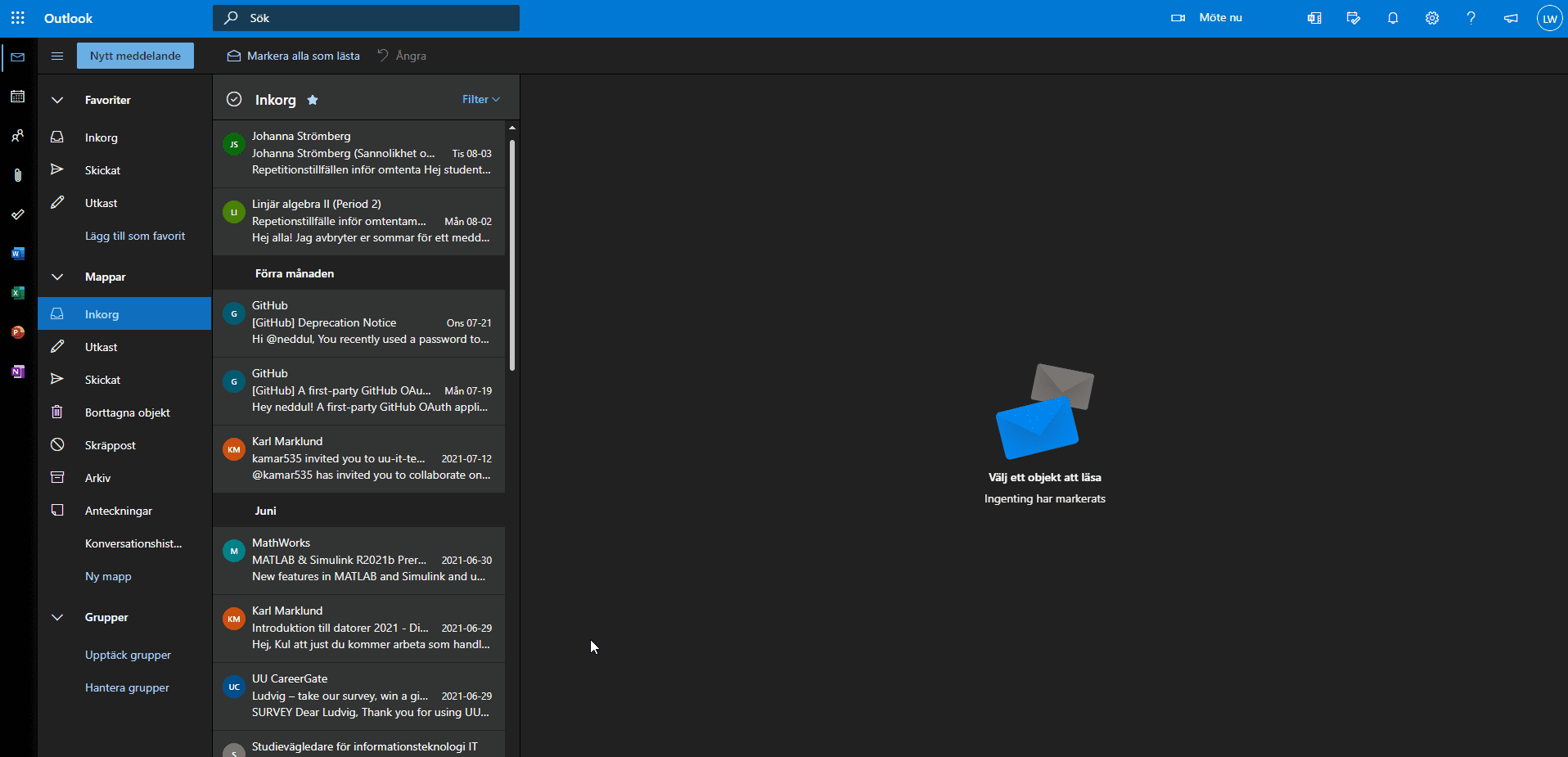
Task: Click the UC avatar of UU CareerGate
Action: click(x=234, y=687)
